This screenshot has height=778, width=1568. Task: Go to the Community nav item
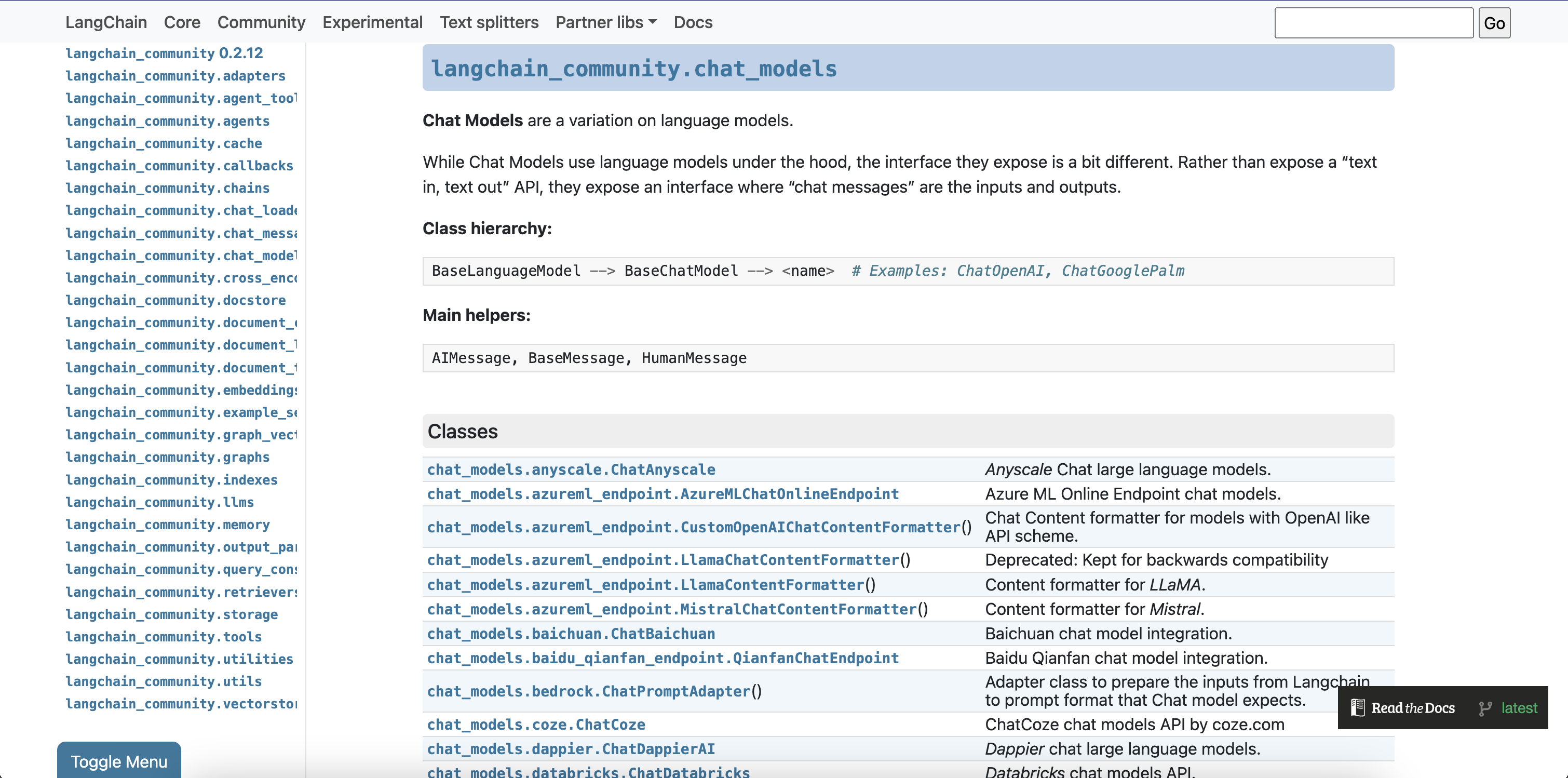pyautogui.click(x=261, y=22)
